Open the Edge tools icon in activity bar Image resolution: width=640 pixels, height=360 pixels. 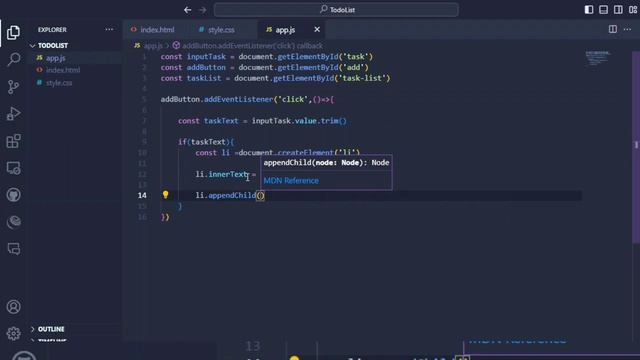tap(13, 222)
